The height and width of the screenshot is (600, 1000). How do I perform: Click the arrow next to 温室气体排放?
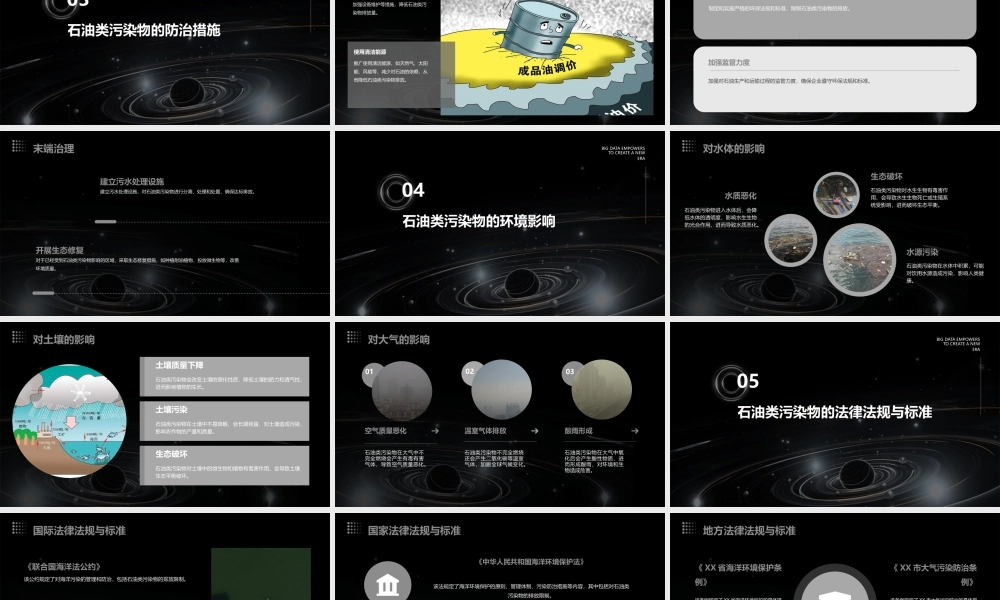click(x=534, y=431)
